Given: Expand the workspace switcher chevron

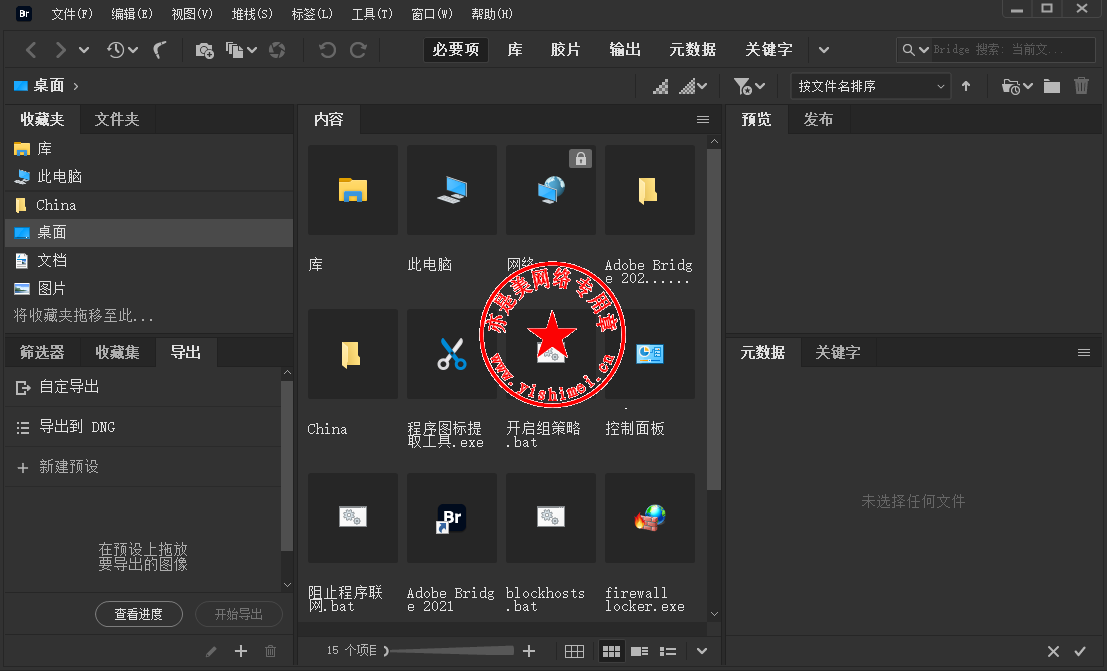Looking at the screenshot, I should tap(824, 49).
